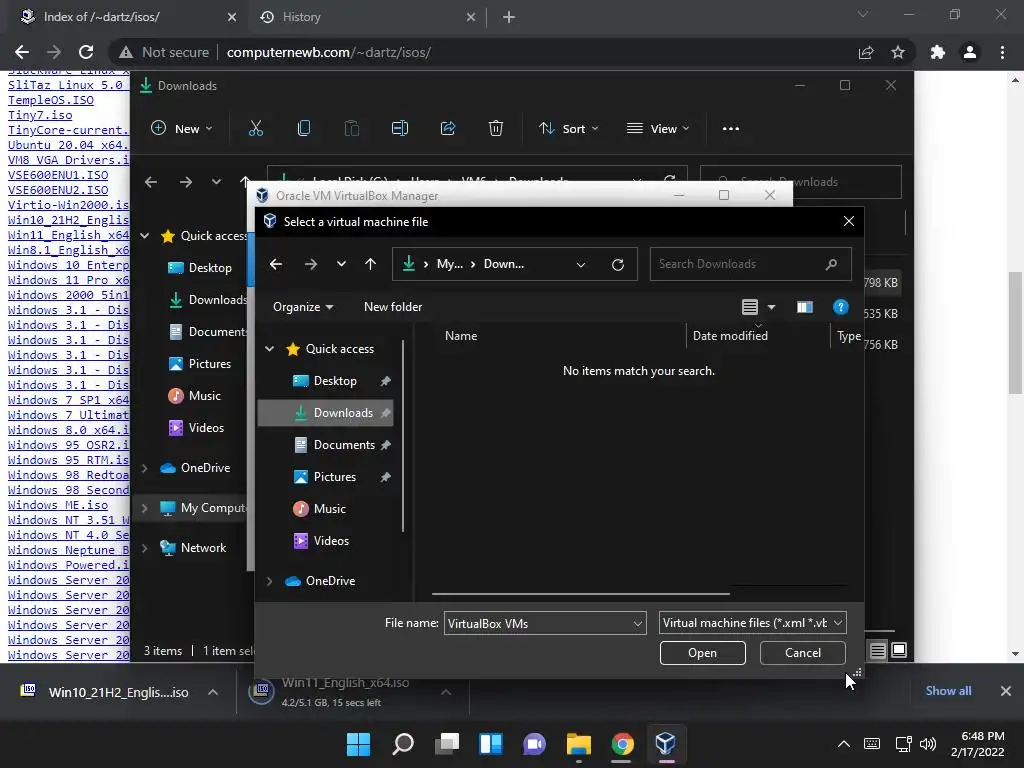Click Copy icon in Downloads toolbar
1024x768 pixels.
click(304, 129)
